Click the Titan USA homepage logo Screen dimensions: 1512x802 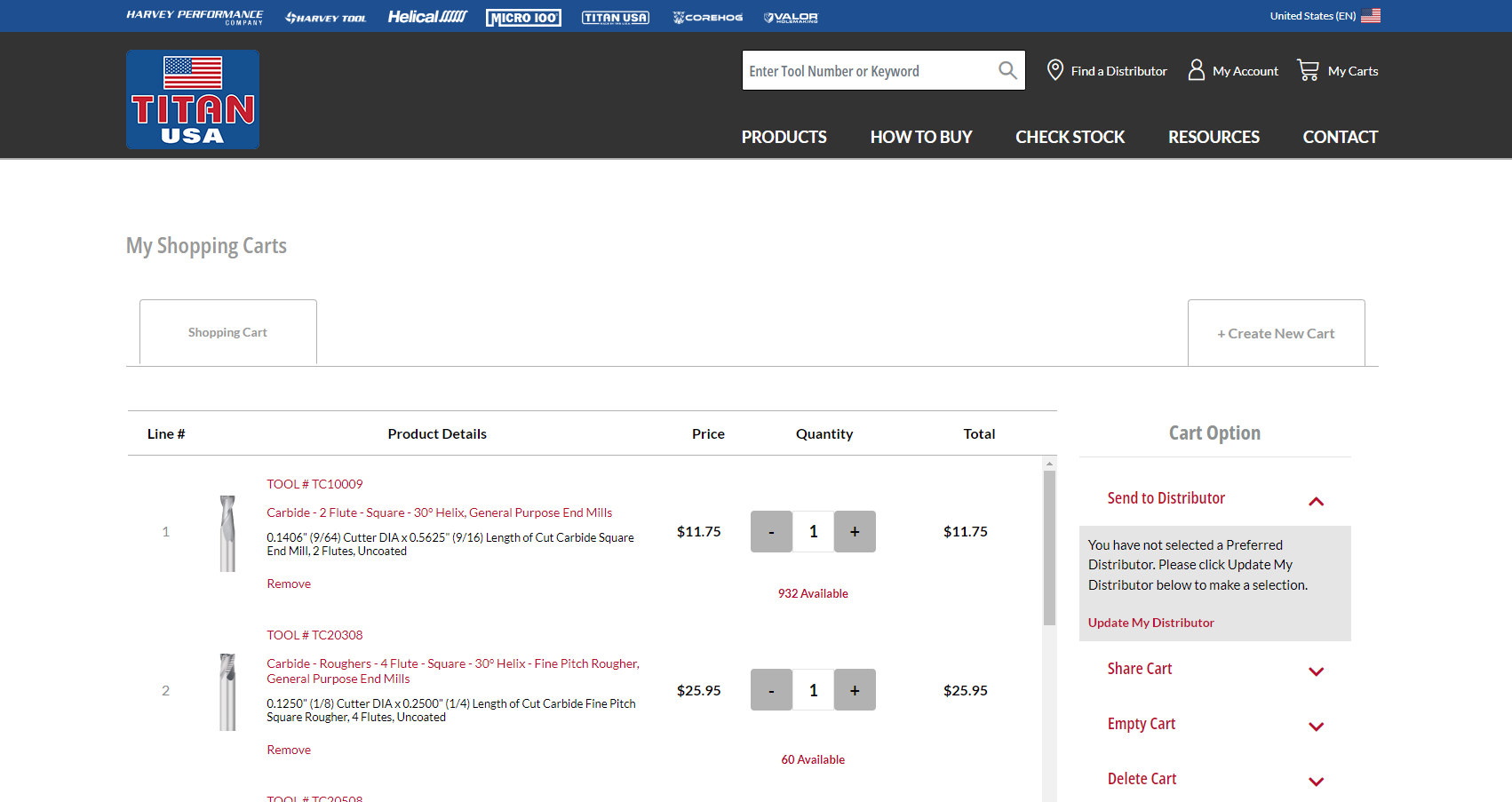point(192,99)
